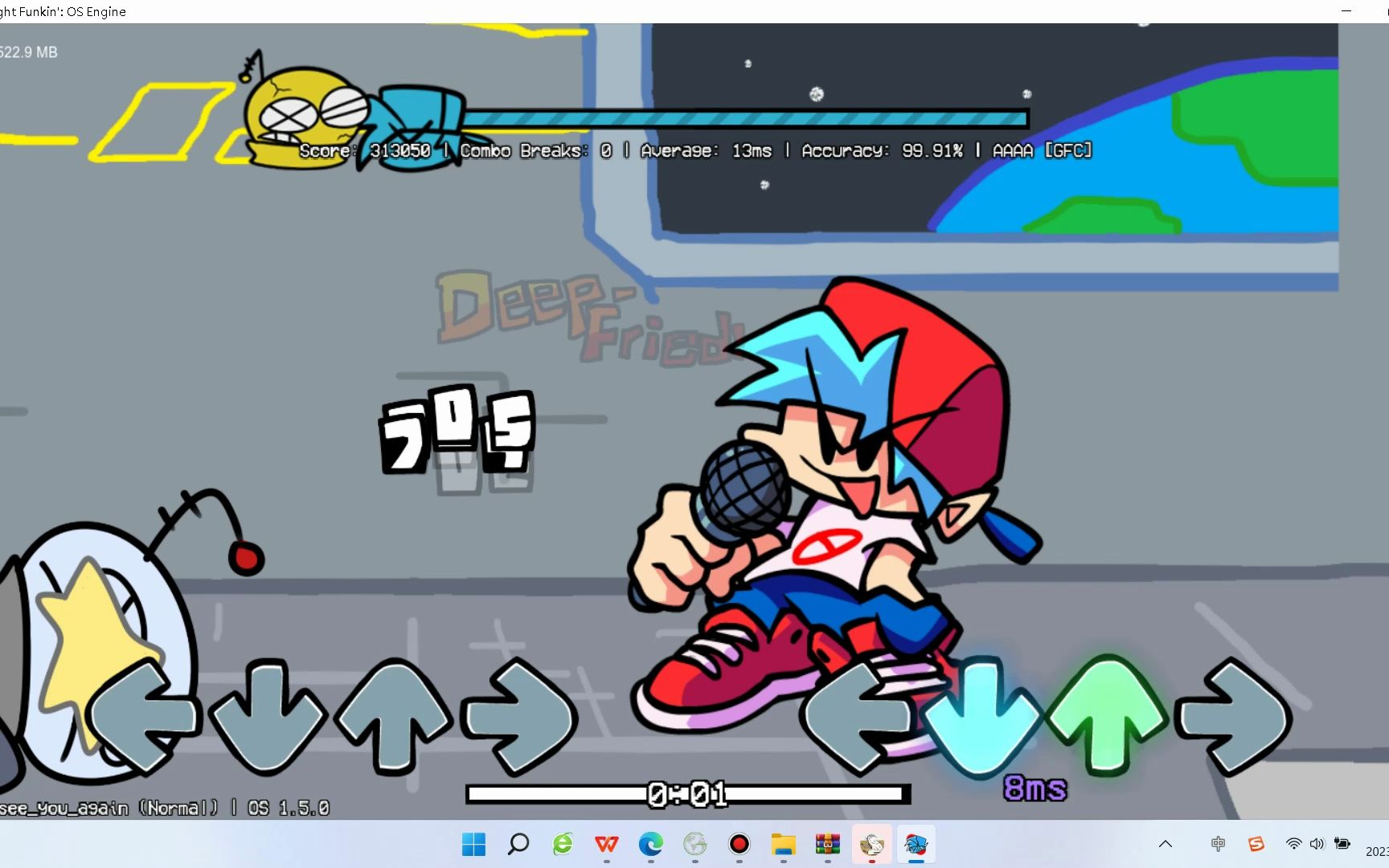1389x868 pixels.
Task: Click the purple 8ms hit timing text
Action: (1035, 788)
